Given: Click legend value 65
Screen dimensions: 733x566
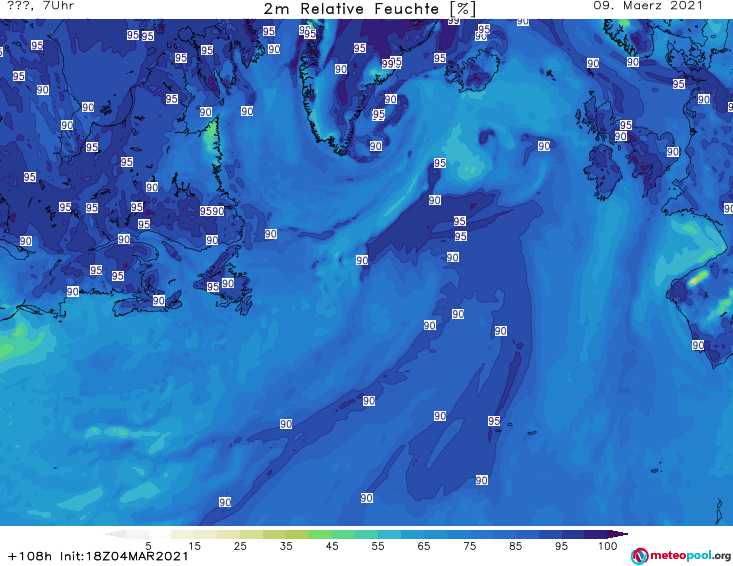Looking at the screenshot, I should 424,546.
